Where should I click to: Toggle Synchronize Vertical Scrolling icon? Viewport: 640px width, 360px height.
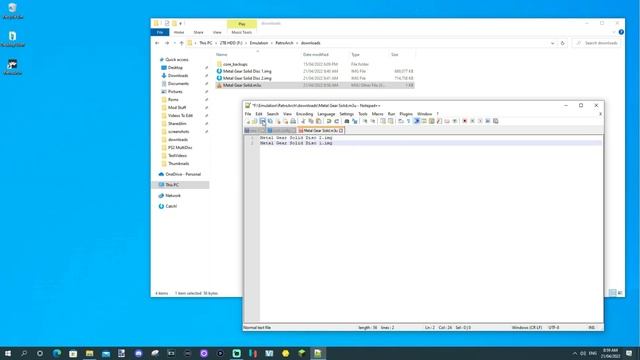(x=383, y=121)
